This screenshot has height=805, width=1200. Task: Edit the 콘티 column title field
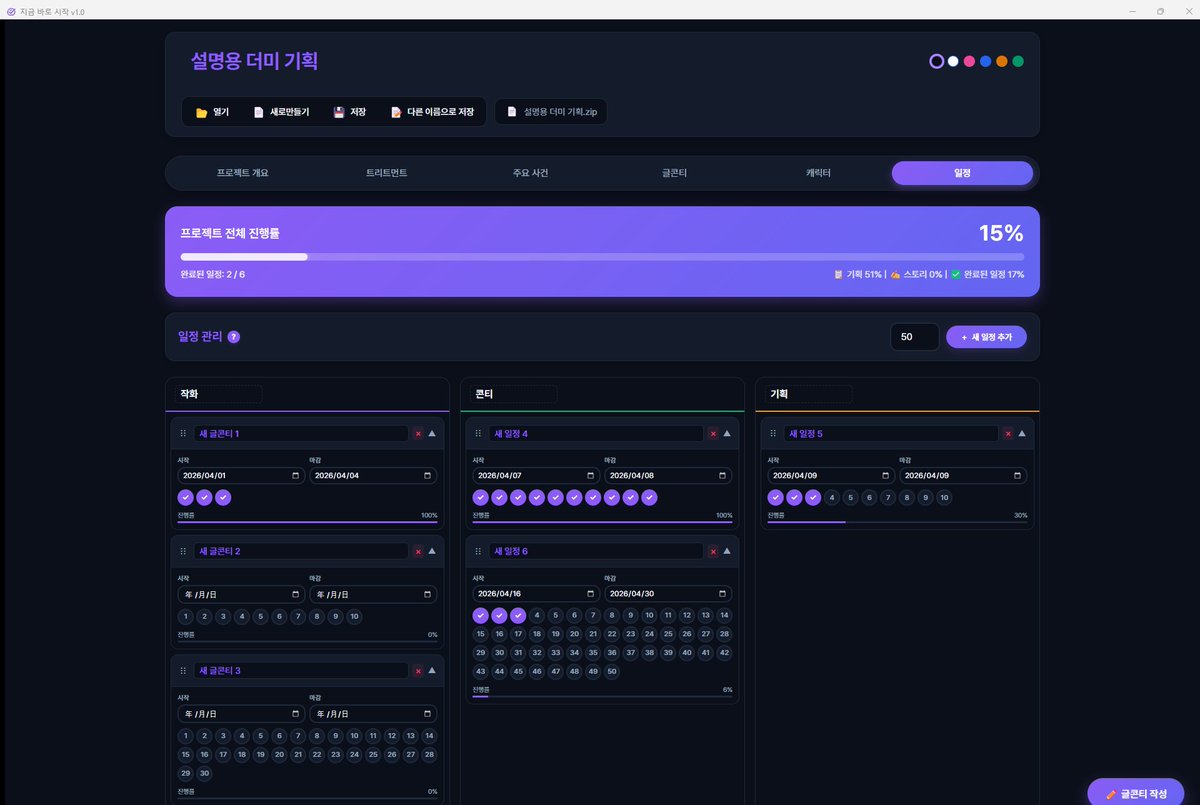[514, 394]
